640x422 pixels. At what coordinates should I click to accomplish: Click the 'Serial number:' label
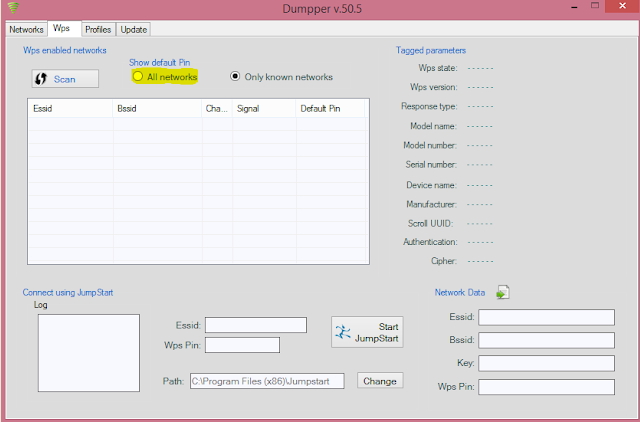(431, 164)
